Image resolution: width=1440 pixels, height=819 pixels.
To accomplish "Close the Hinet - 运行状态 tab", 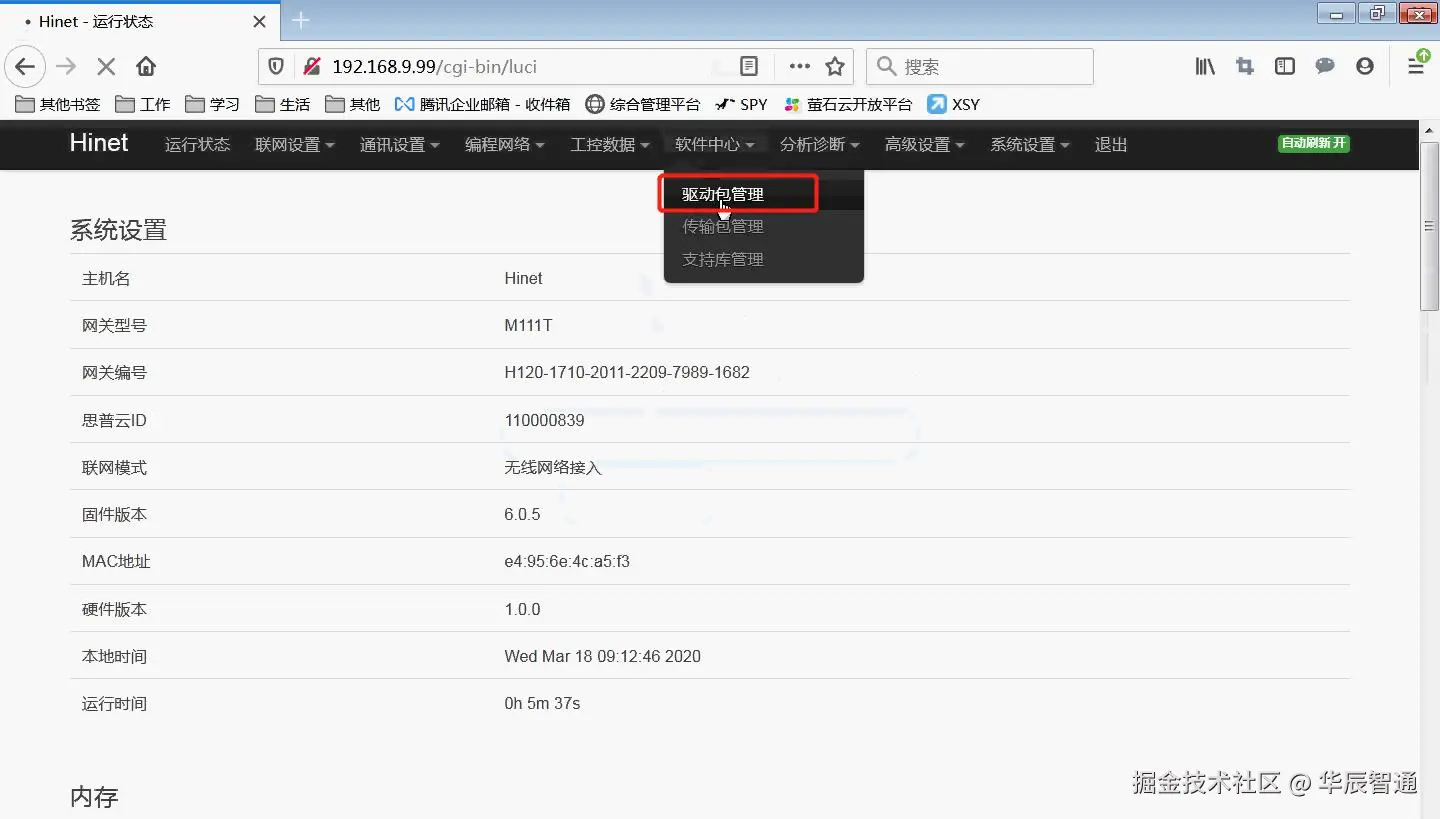I will click(260, 21).
